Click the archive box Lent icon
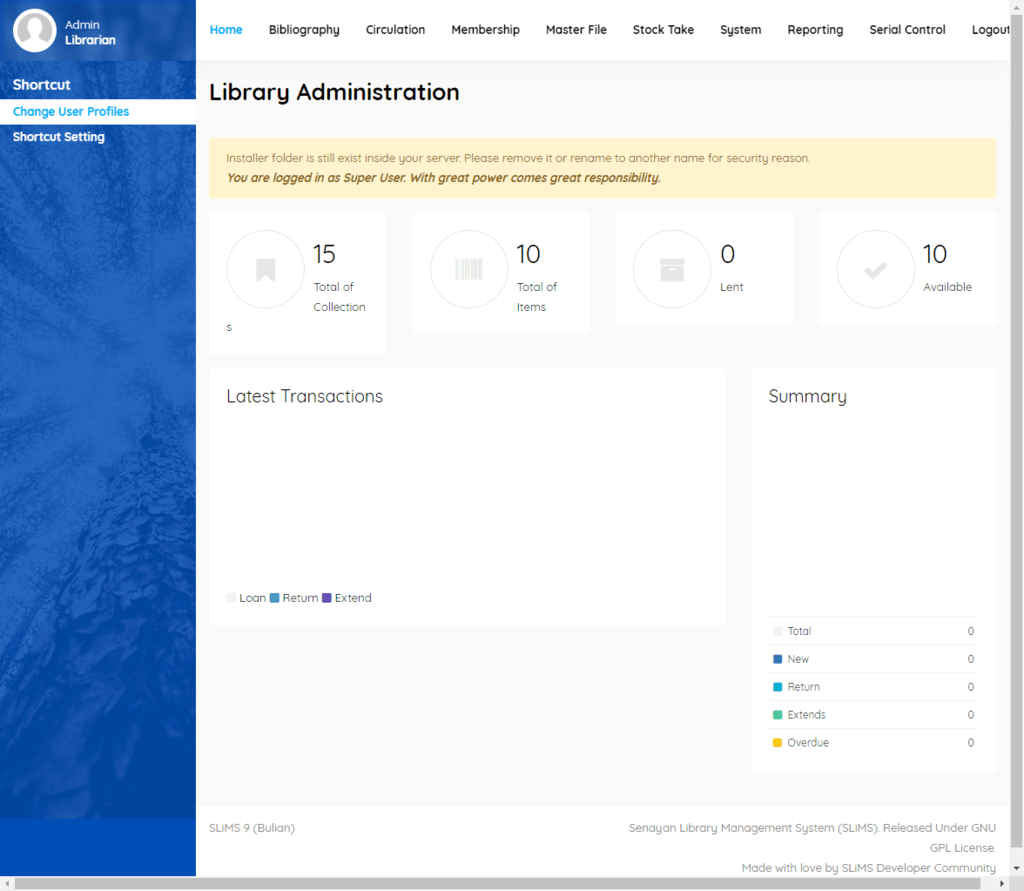The image size is (1024, 891). [x=672, y=269]
